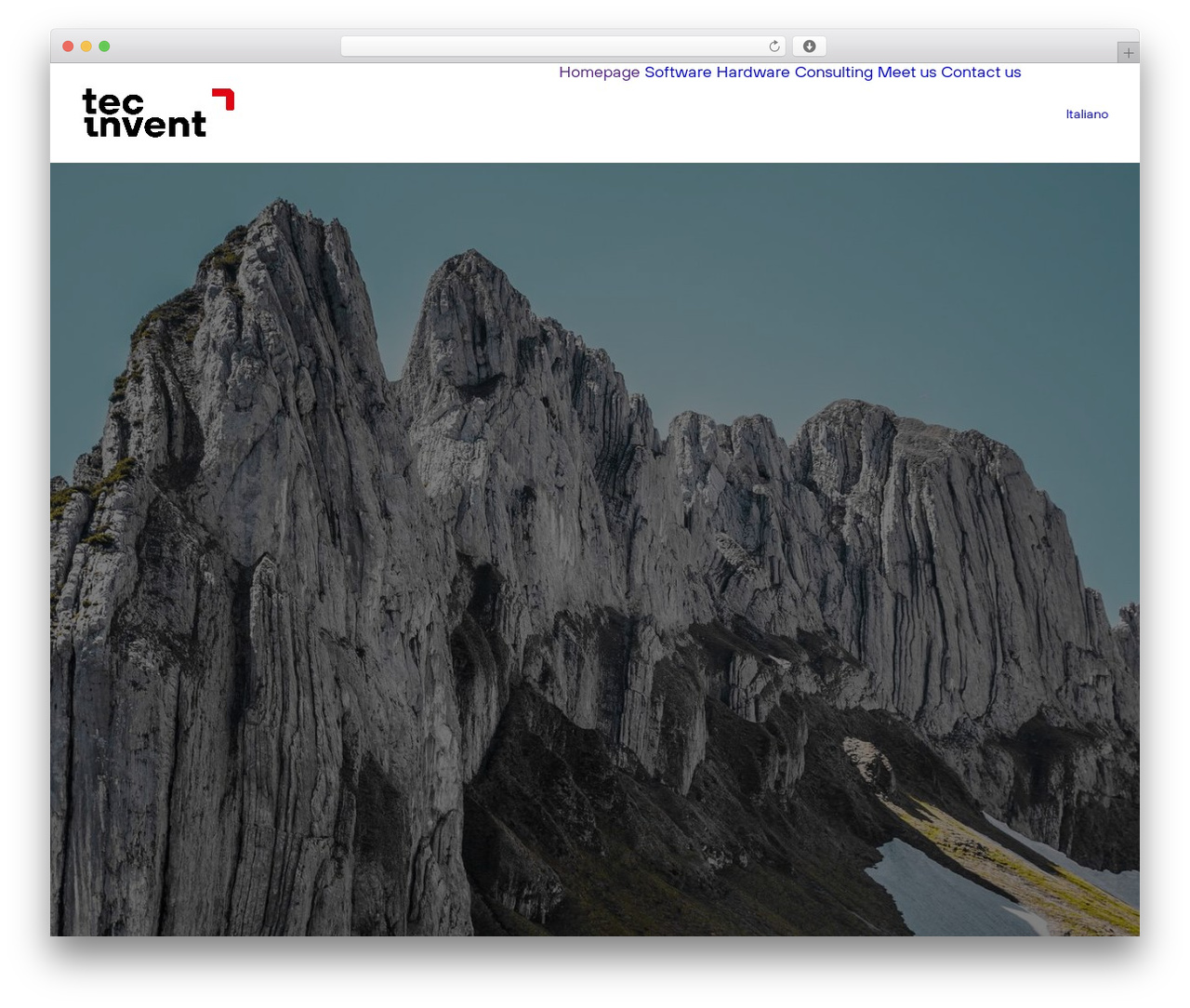This screenshot has height=1008, width=1190.
Task: Click the mountain hero image
Action: point(595,550)
